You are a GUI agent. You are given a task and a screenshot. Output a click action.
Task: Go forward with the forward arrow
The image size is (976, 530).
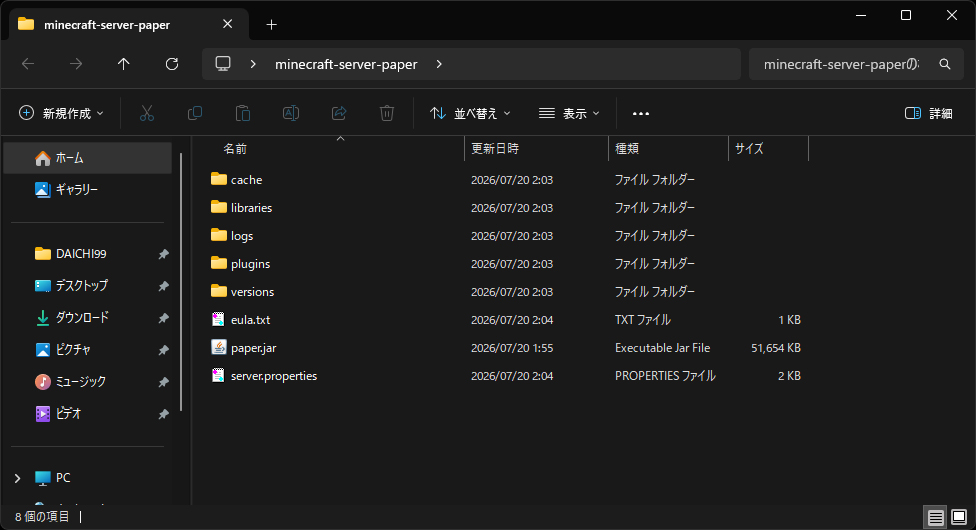pyautogui.click(x=76, y=64)
